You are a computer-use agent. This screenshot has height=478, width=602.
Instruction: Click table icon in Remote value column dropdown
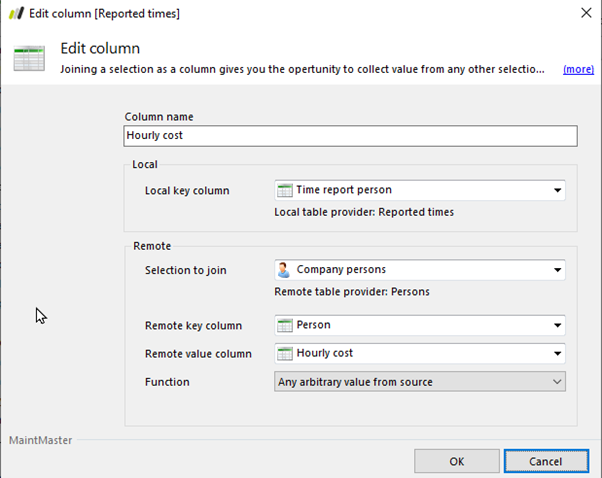coord(284,353)
